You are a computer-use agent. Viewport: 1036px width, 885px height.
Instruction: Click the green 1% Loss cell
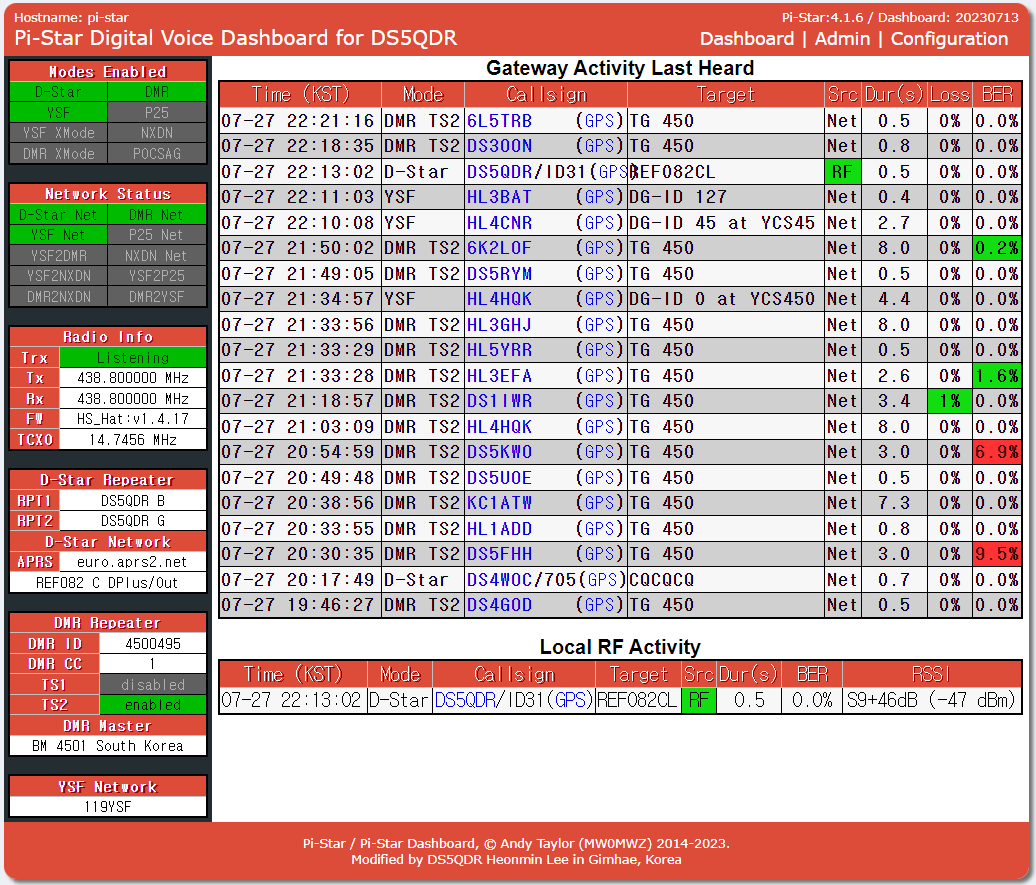click(949, 401)
